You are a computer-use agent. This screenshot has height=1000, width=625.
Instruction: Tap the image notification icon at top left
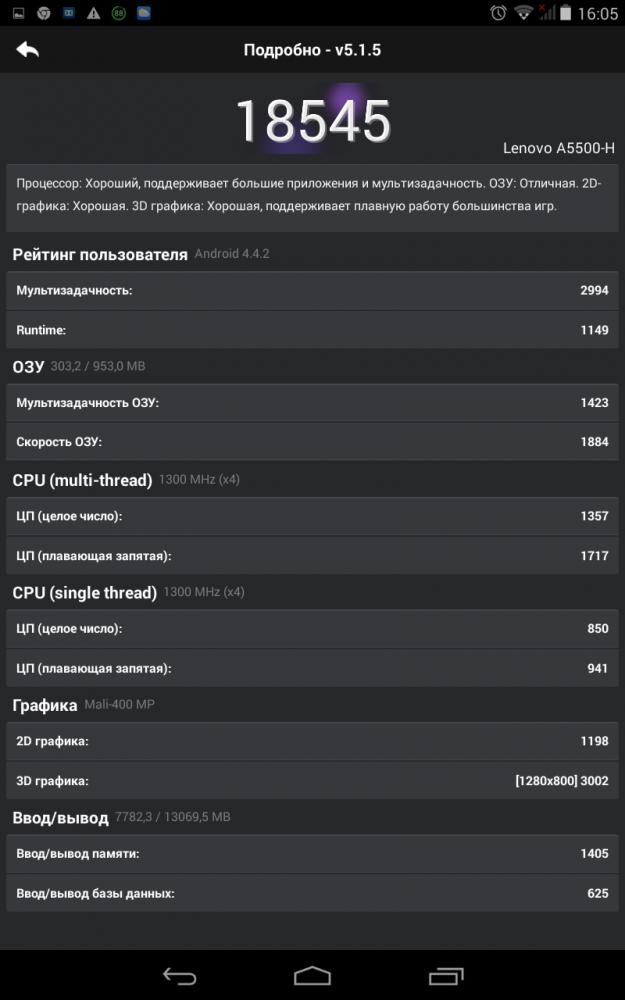tap(18, 13)
